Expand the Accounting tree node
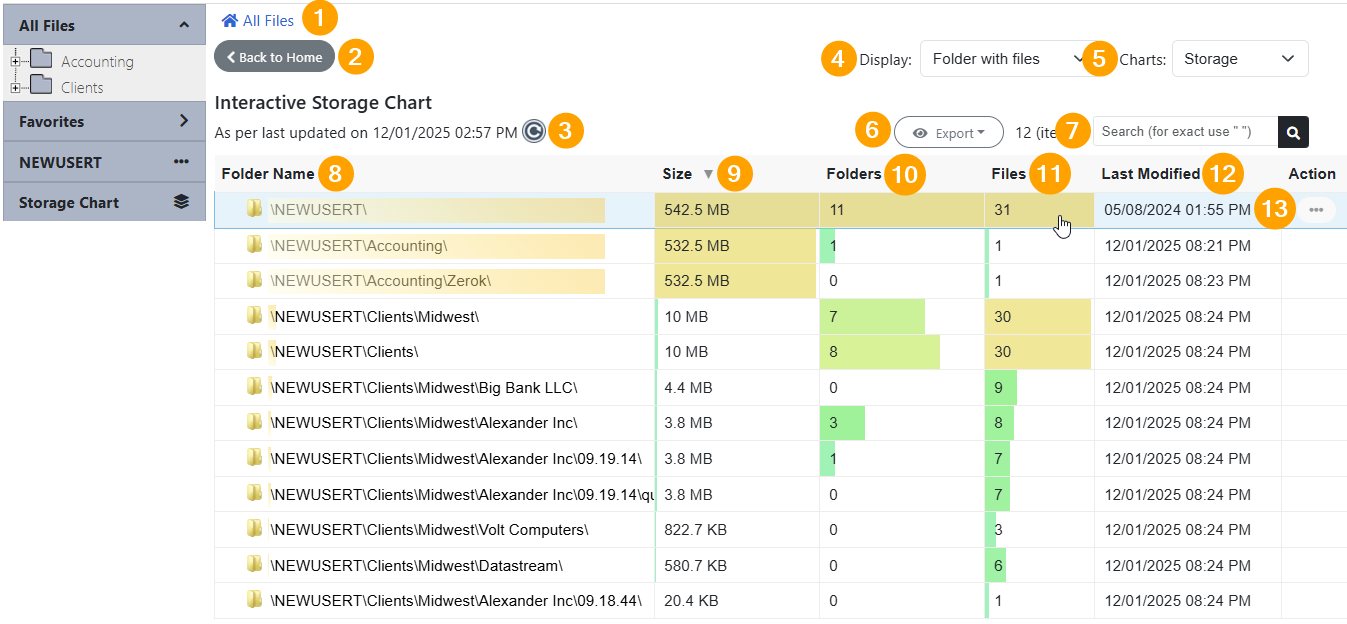The width and height of the screenshot is (1347, 624). pos(15,62)
